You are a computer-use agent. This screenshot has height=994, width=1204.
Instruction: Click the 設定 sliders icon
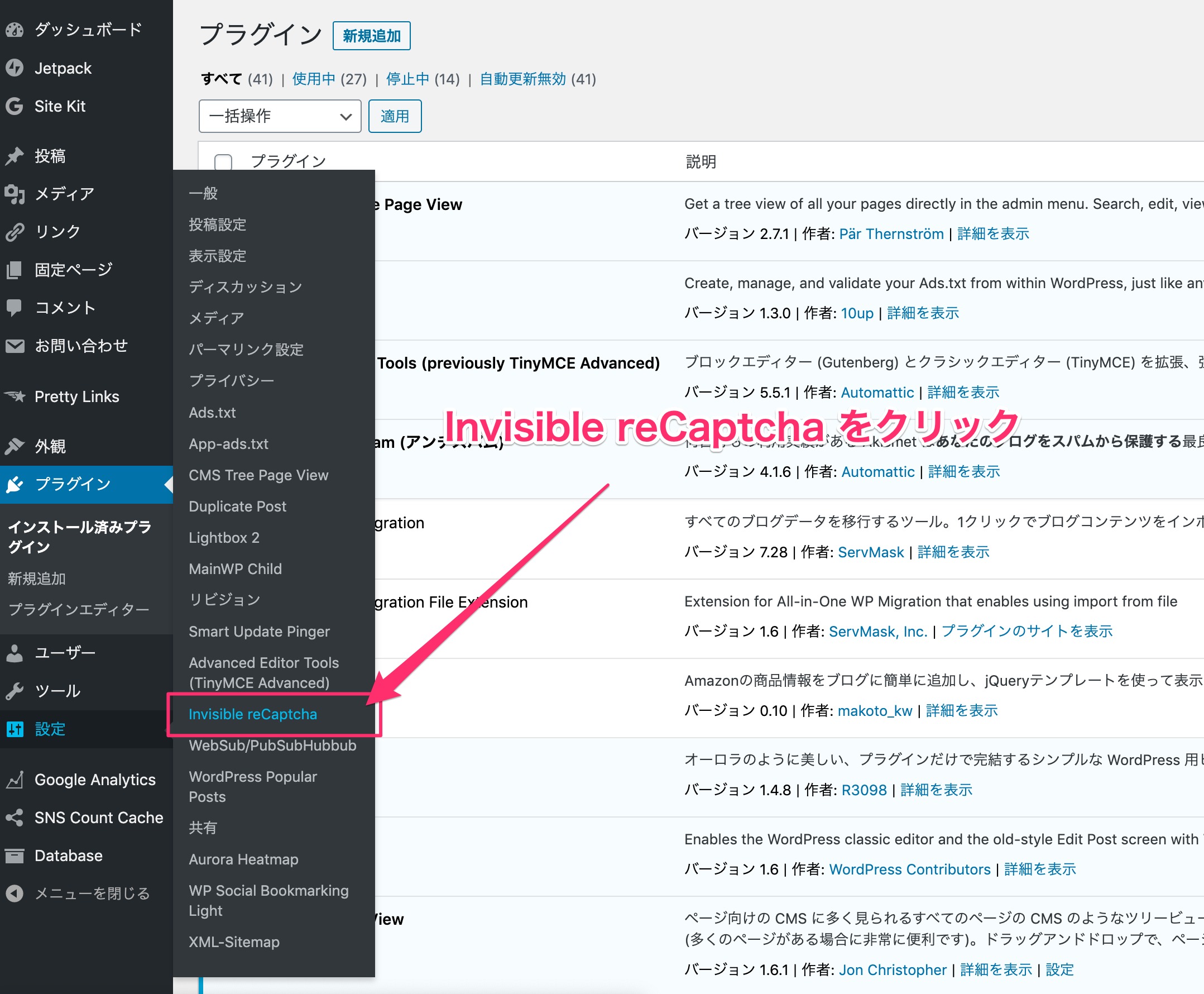(15, 729)
